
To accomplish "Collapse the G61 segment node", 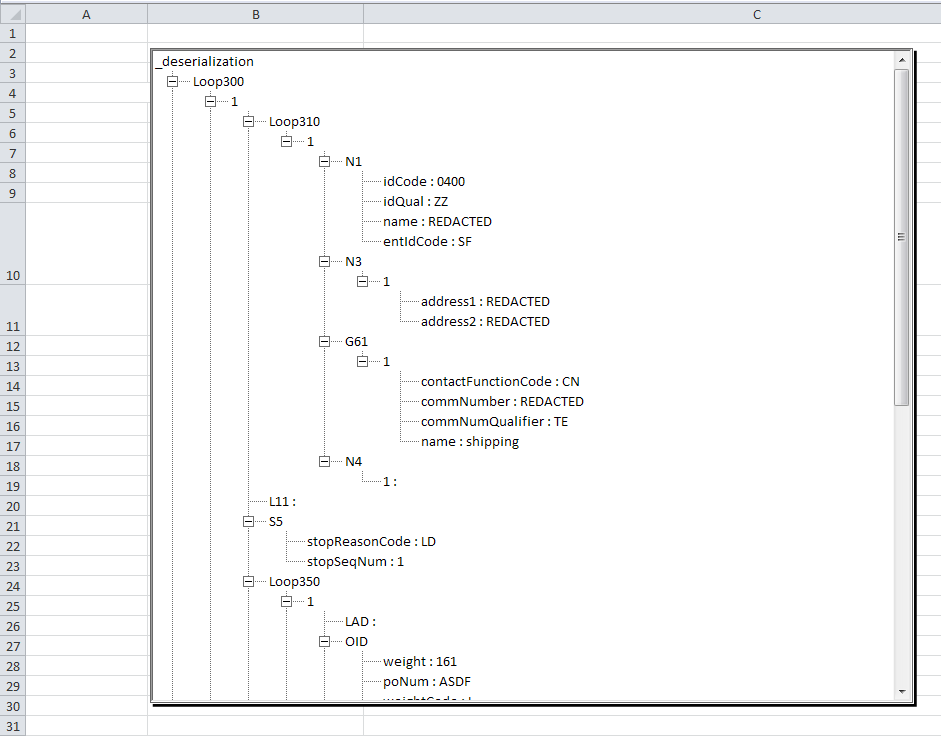I will (325, 341).
